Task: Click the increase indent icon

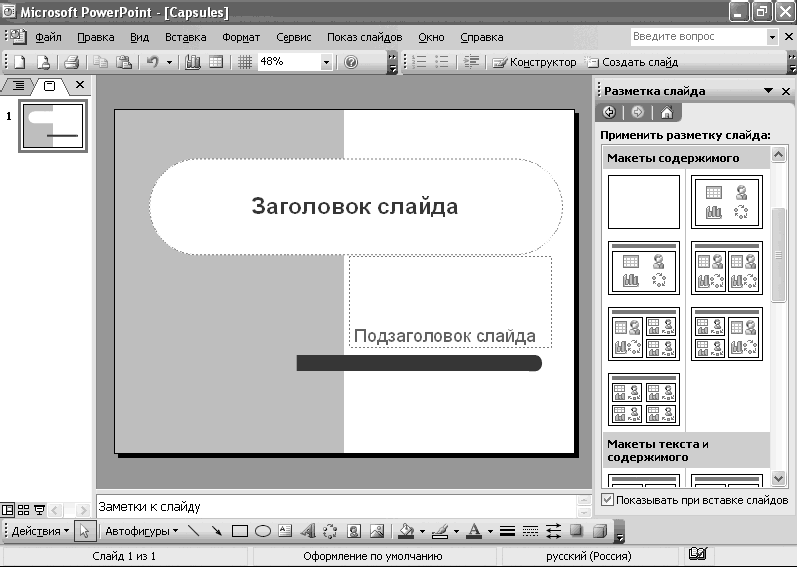Action: tap(471, 62)
